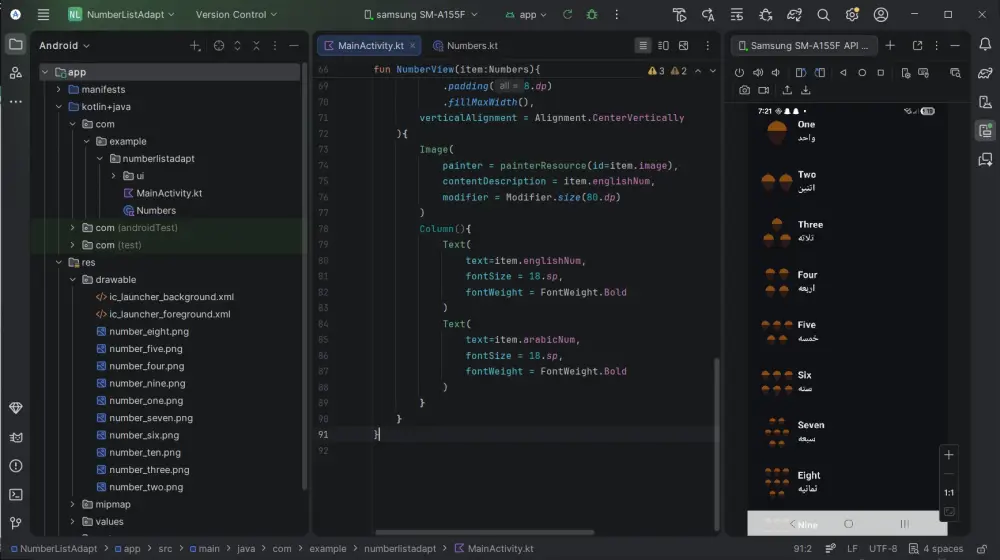Open the Logcat tool window

tap(15, 437)
